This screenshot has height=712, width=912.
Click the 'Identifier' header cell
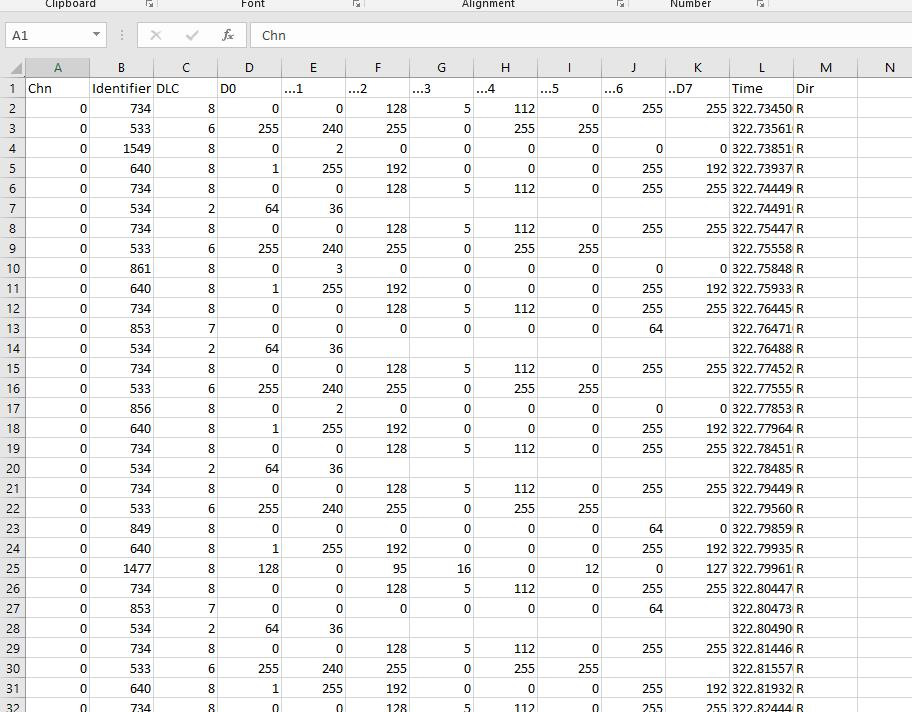click(122, 88)
